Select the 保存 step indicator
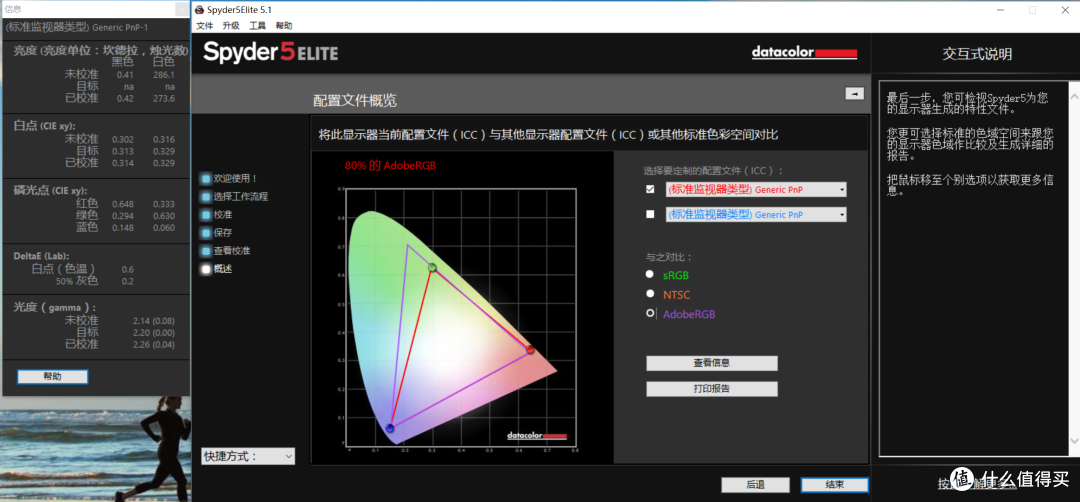 (x=206, y=233)
